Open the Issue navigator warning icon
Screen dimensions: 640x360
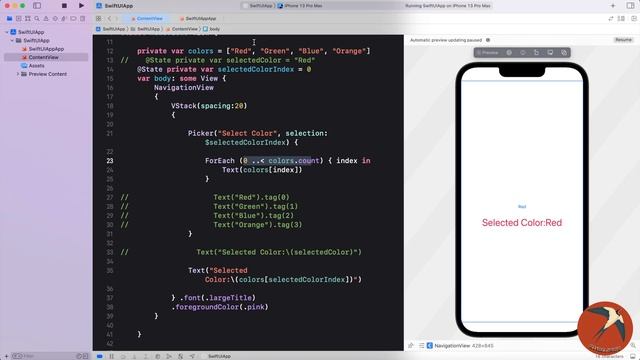pos(46,18)
